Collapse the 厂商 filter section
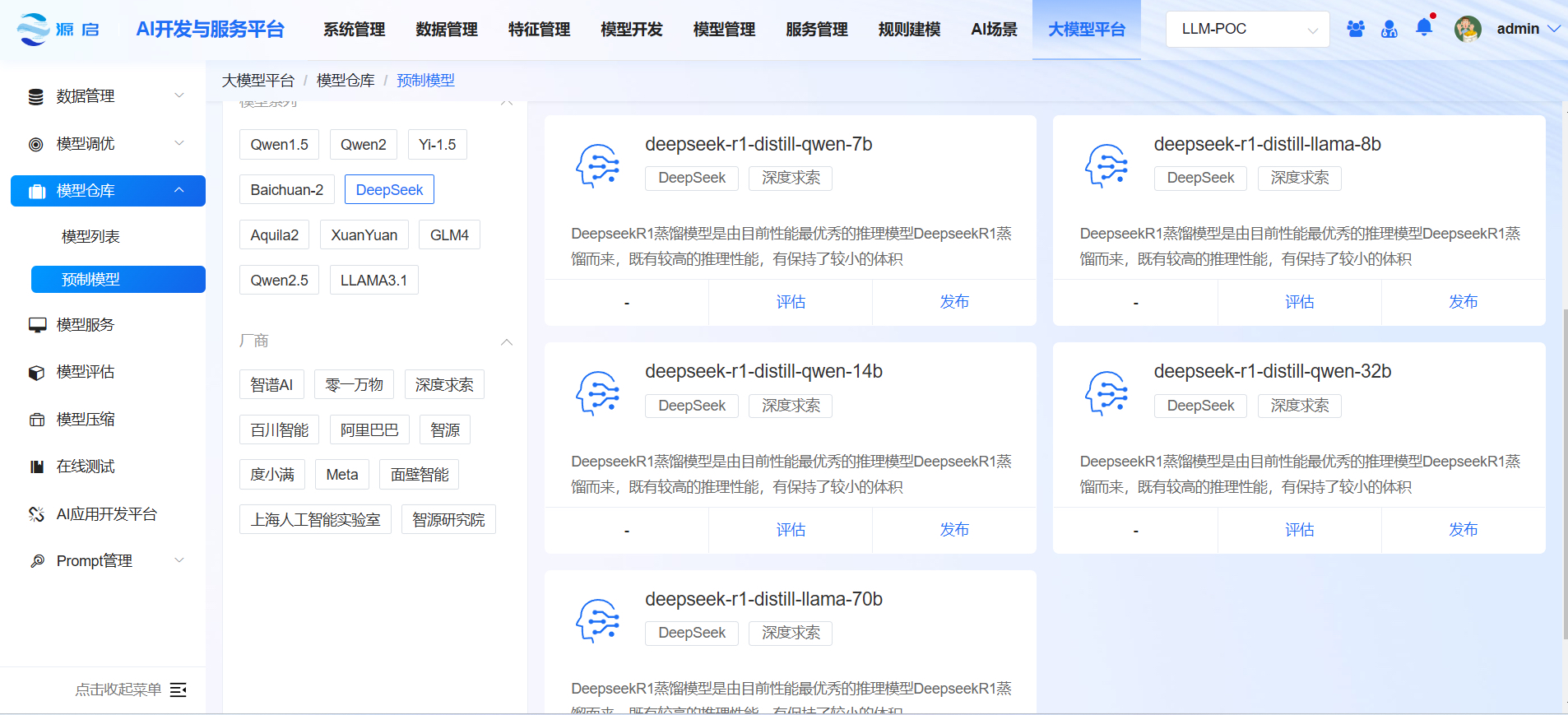 pyautogui.click(x=507, y=341)
